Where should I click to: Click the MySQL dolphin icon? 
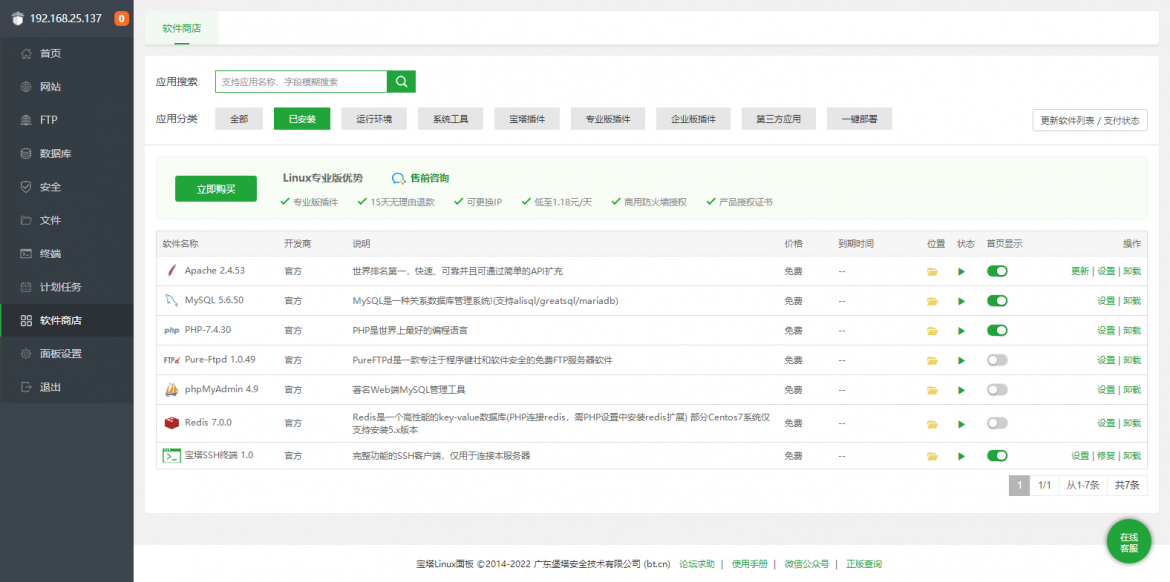(x=172, y=301)
